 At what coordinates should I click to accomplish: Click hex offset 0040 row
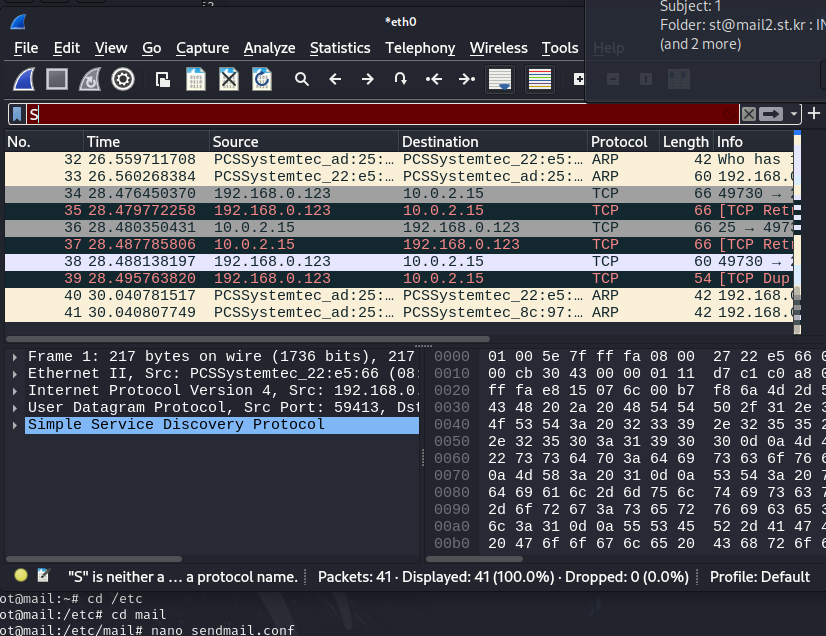pos(451,425)
